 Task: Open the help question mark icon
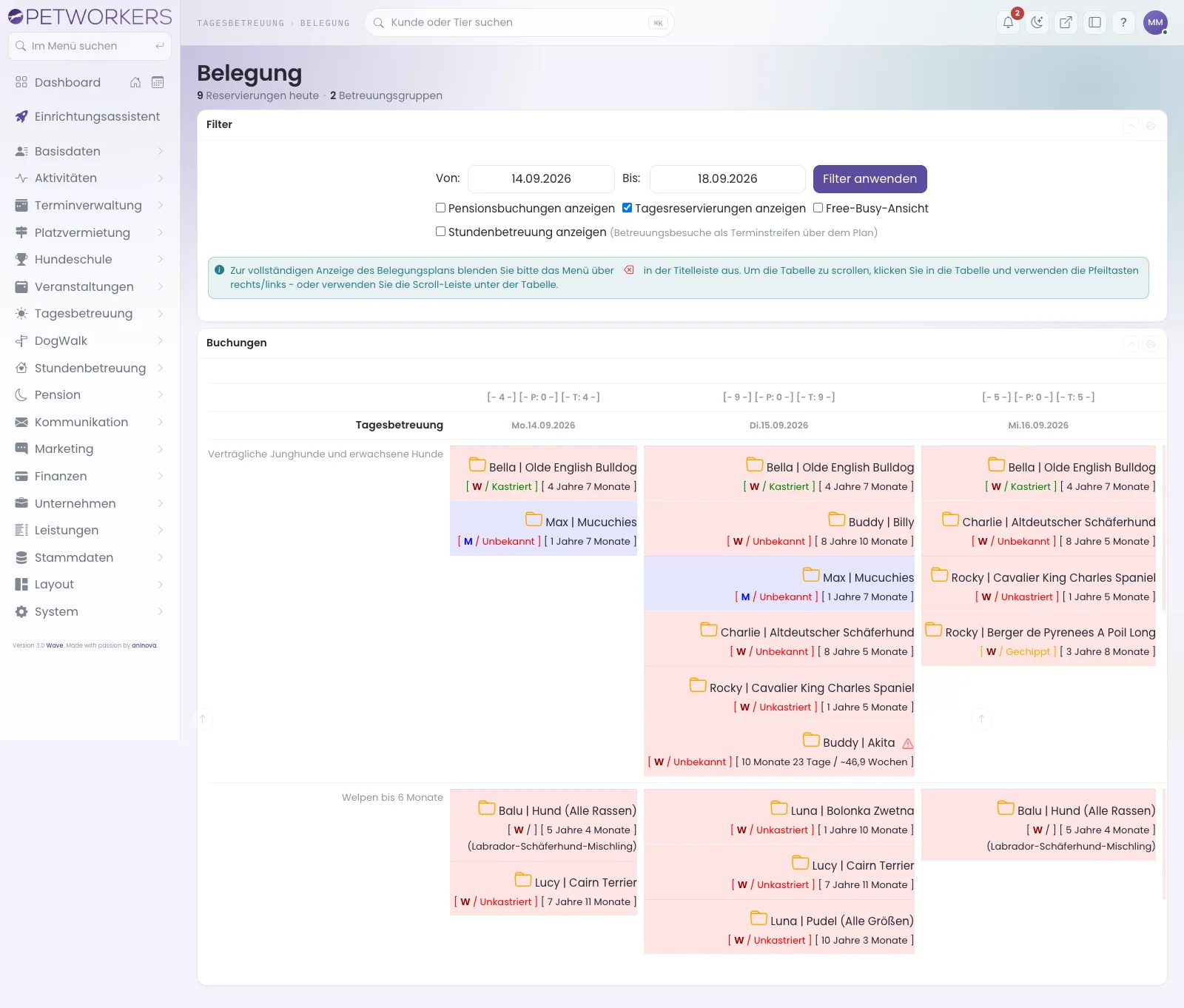pos(1123,22)
